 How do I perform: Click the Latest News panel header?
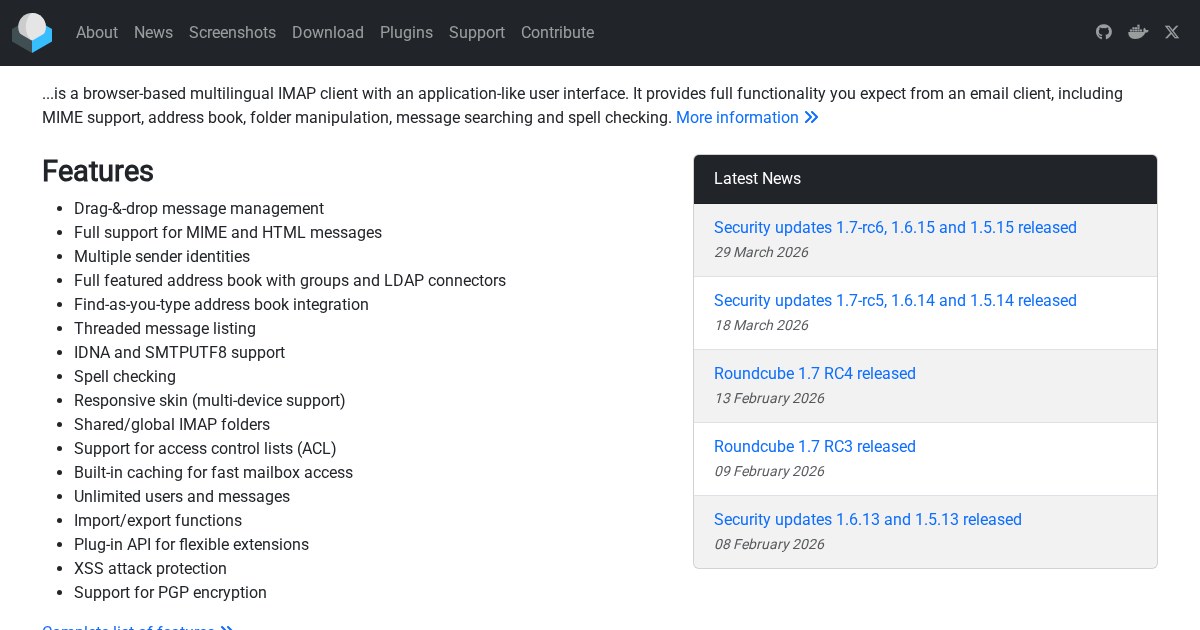pos(925,179)
